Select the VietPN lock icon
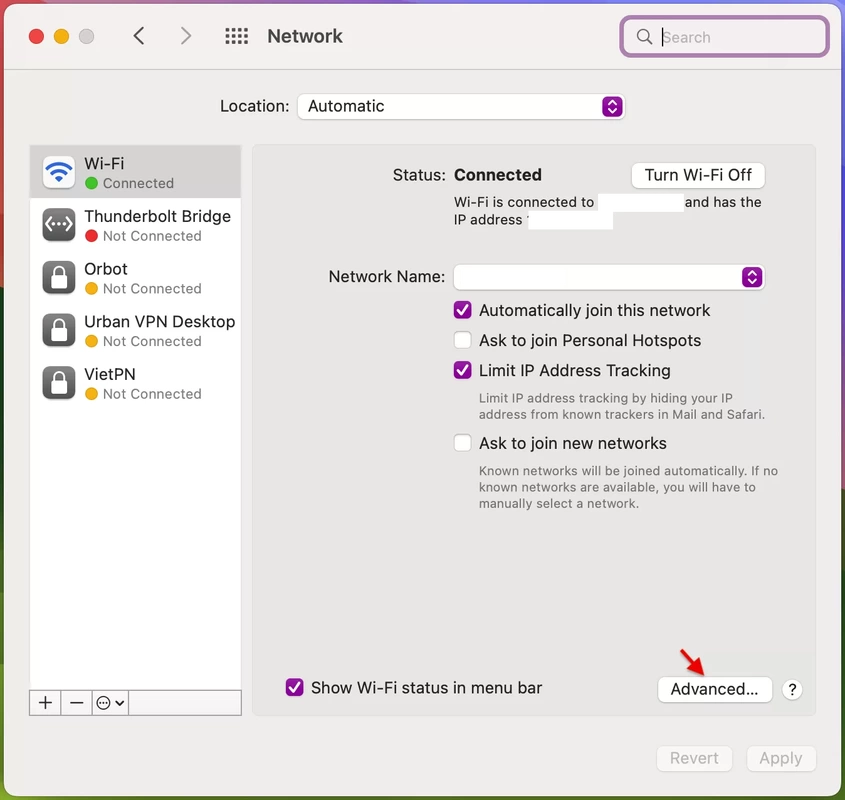 pyautogui.click(x=59, y=383)
